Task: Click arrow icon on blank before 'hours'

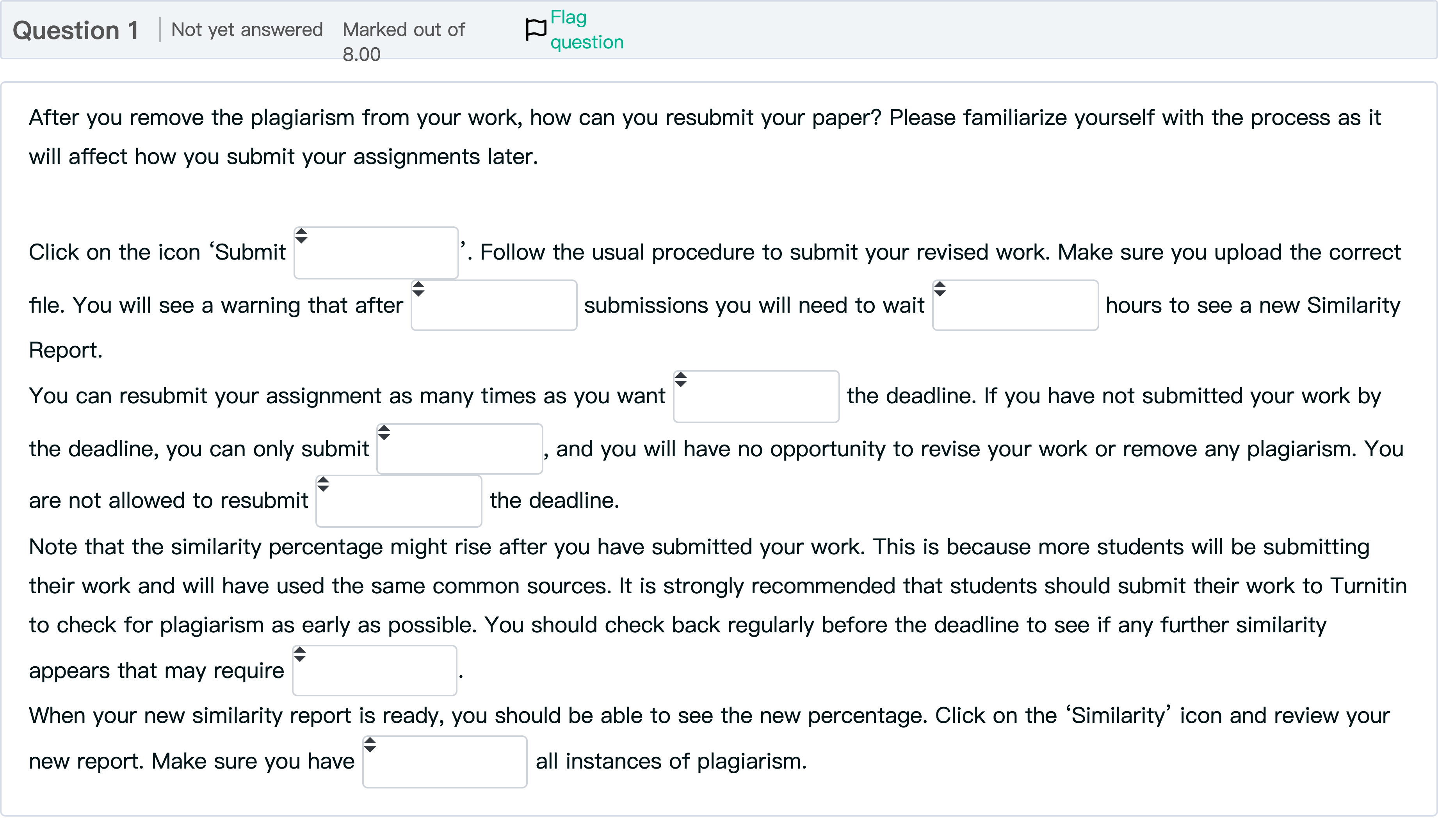Action: click(x=940, y=289)
